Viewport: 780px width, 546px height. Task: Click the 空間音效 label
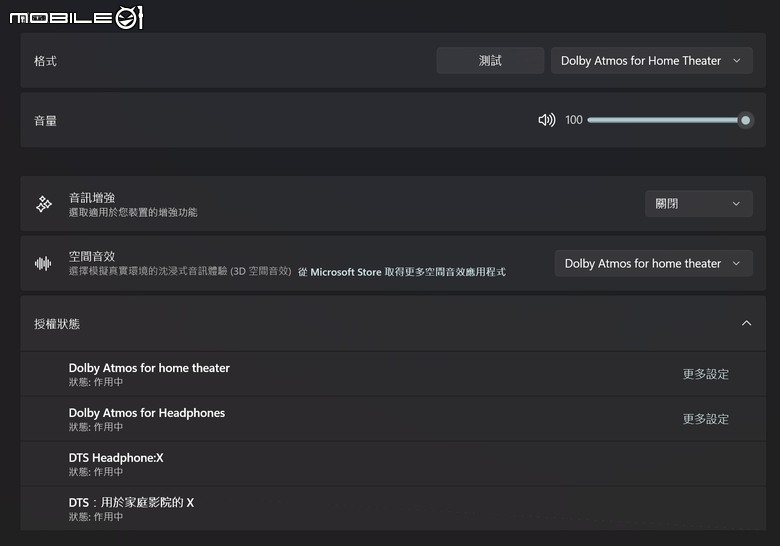[92, 257]
